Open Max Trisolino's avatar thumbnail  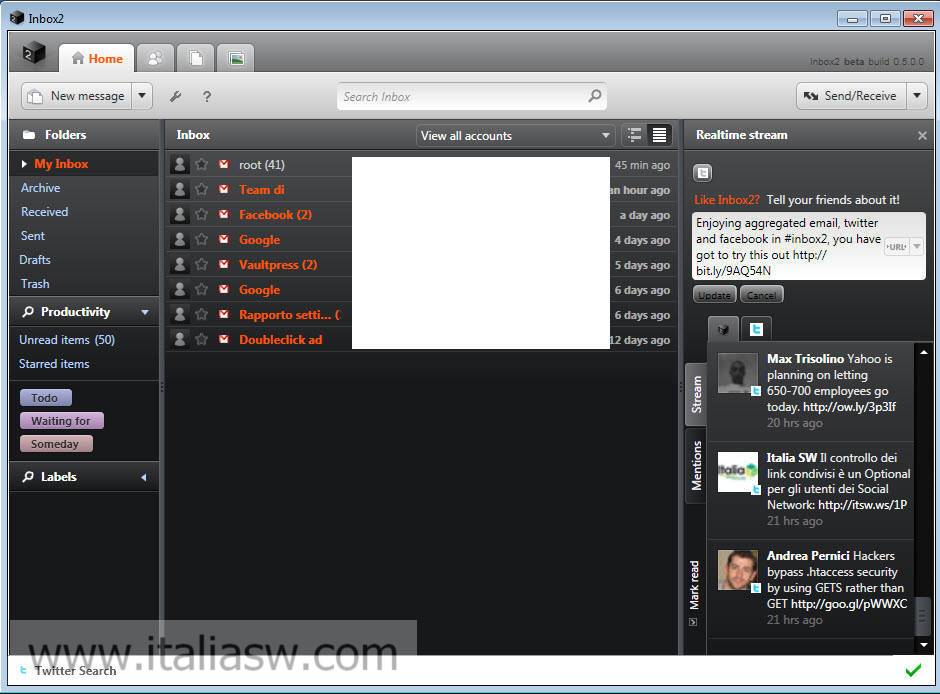click(x=737, y=373)
